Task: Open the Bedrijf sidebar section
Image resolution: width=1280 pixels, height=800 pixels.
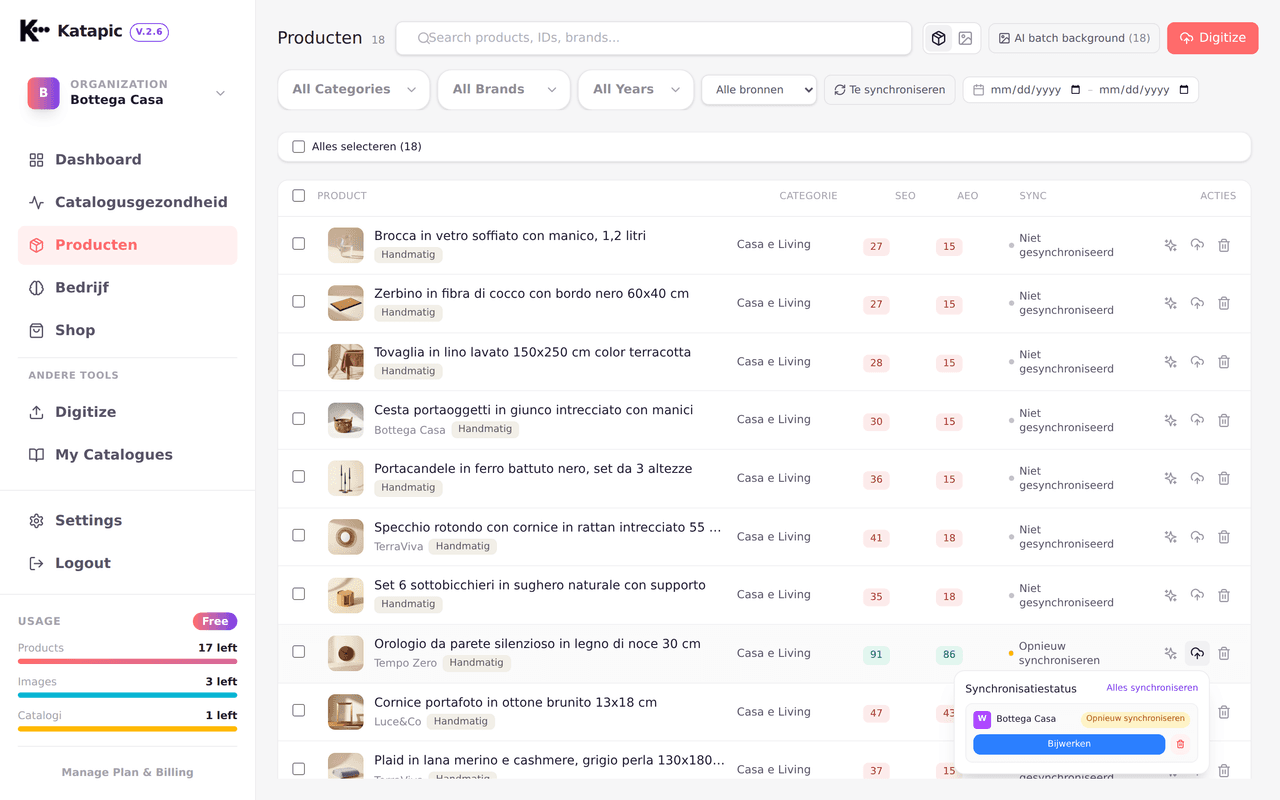Action: point(127,288)
